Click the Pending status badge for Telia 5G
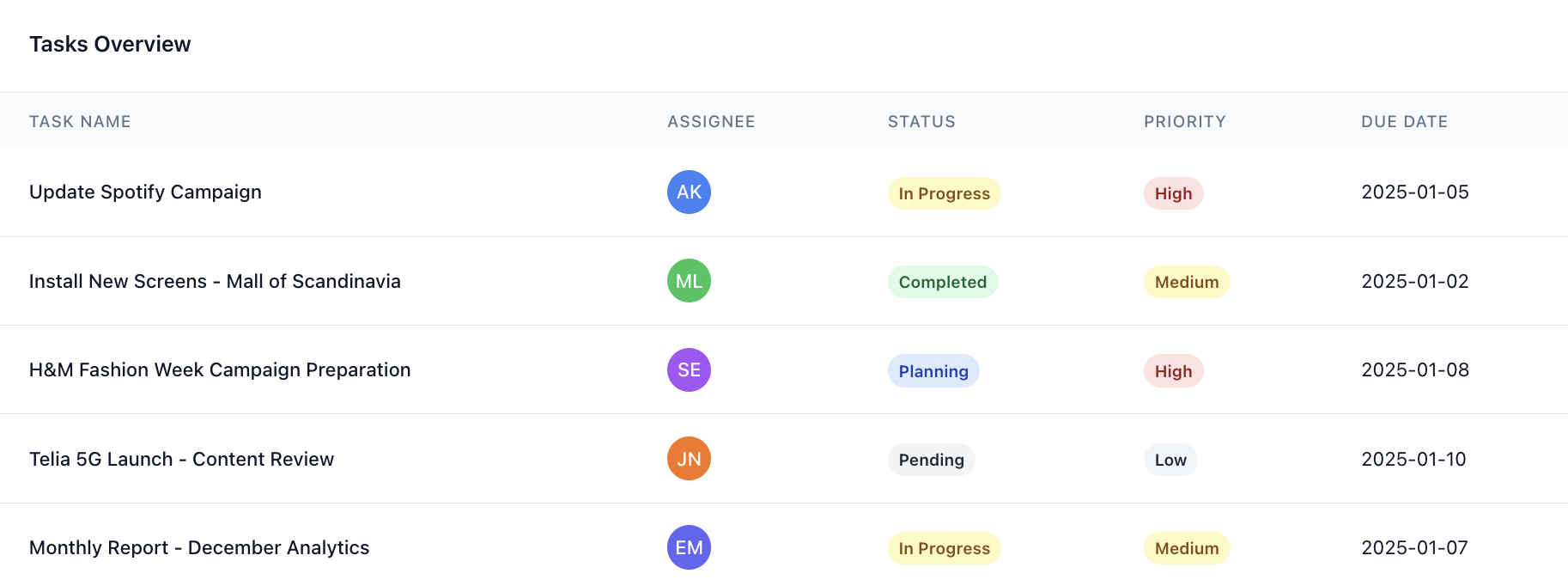The image size is (1568, 586). click(x=931, y=460)
